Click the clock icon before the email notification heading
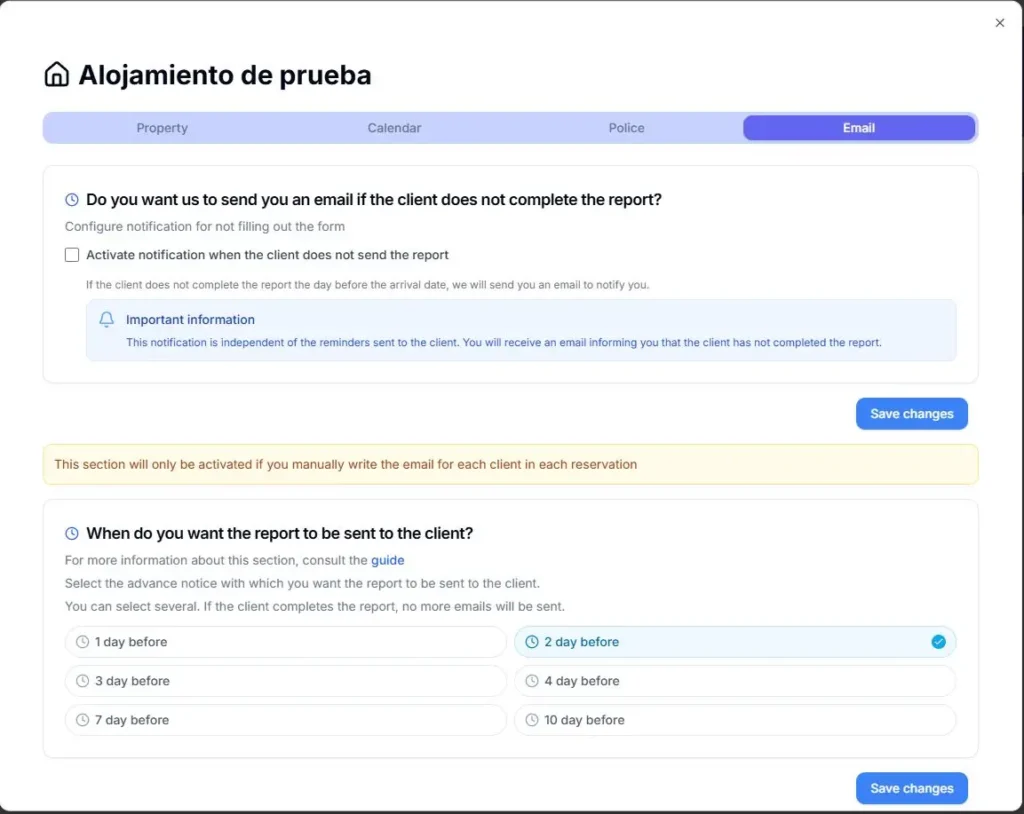 tap(70, 199)
